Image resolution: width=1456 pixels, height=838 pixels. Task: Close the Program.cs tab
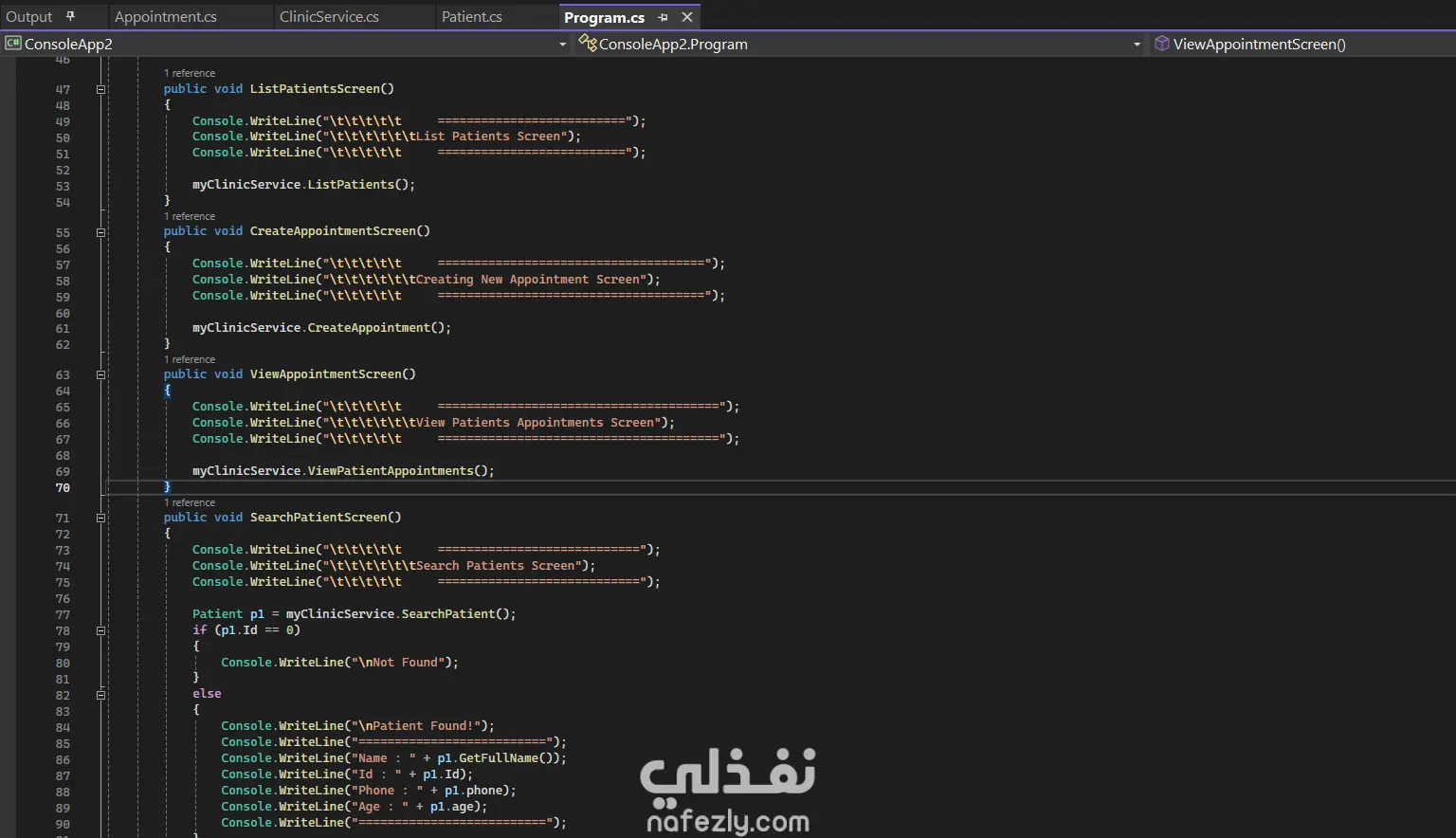coord(687,17)
